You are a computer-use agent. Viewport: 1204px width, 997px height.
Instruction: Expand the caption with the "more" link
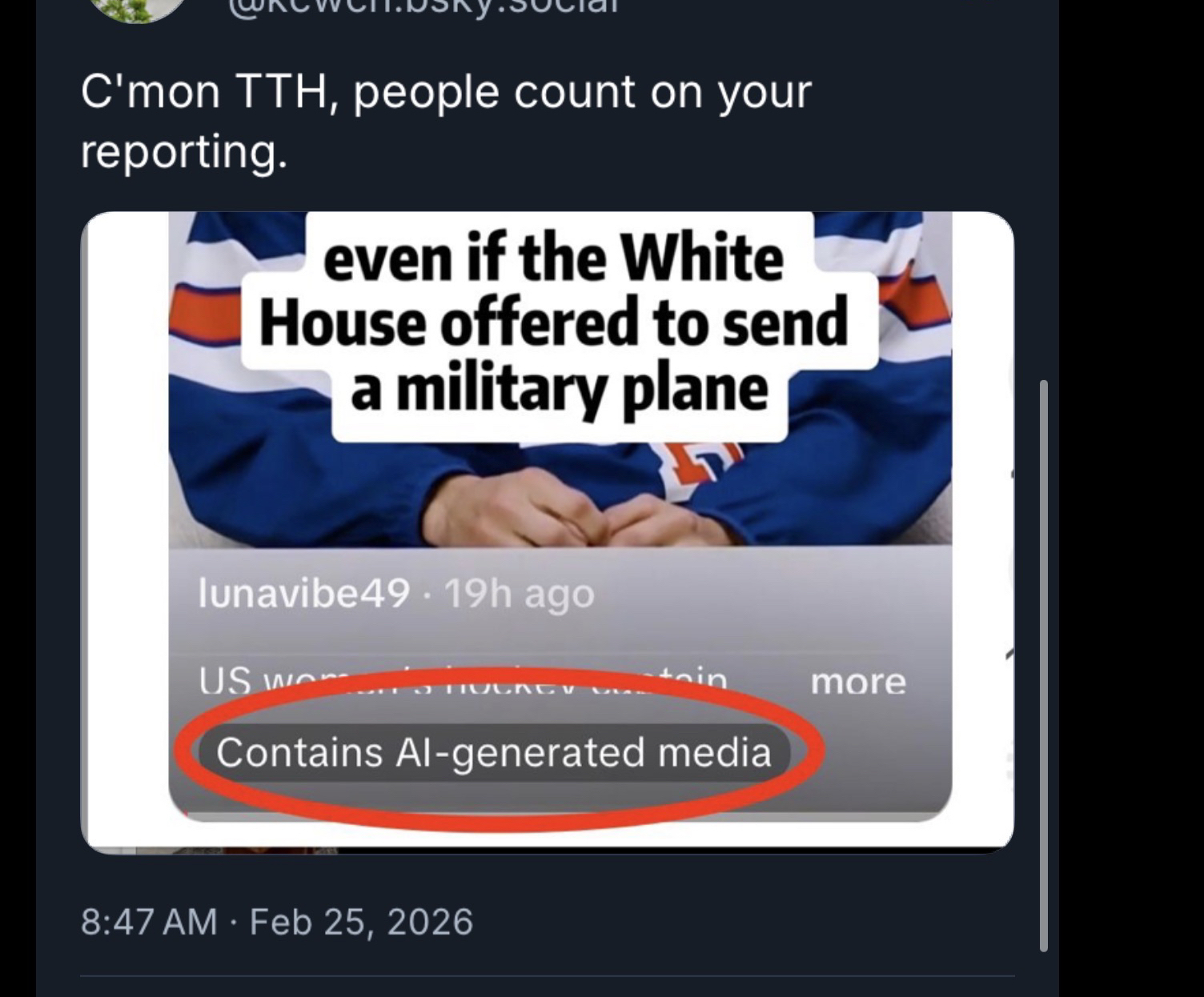point(857,682)
